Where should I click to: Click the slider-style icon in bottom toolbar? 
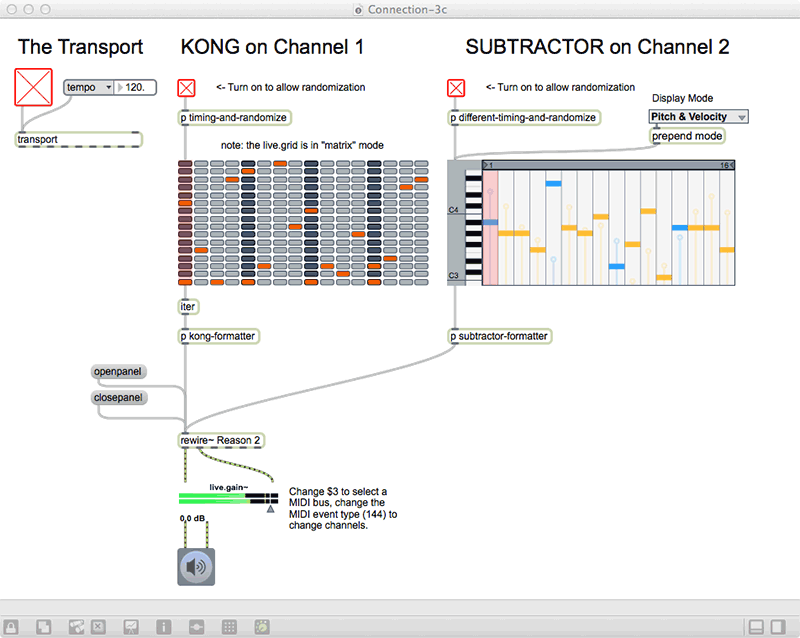coord(196,627)
